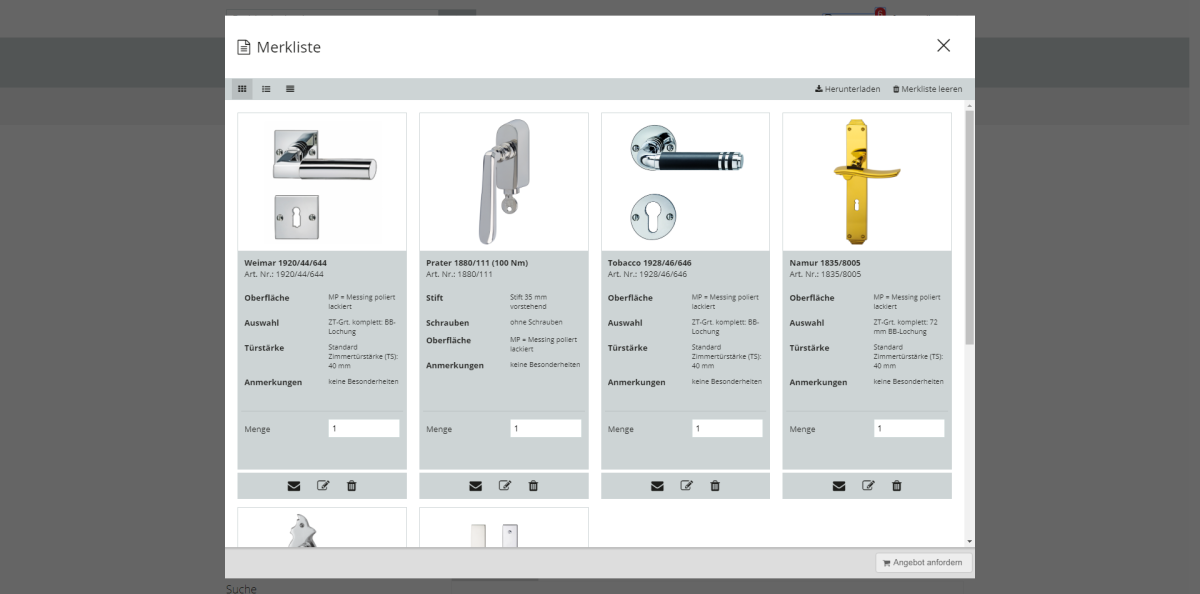Request a quote with Angebot anfordern
The height and width of the screenshot is (594, 1200).
924,563
